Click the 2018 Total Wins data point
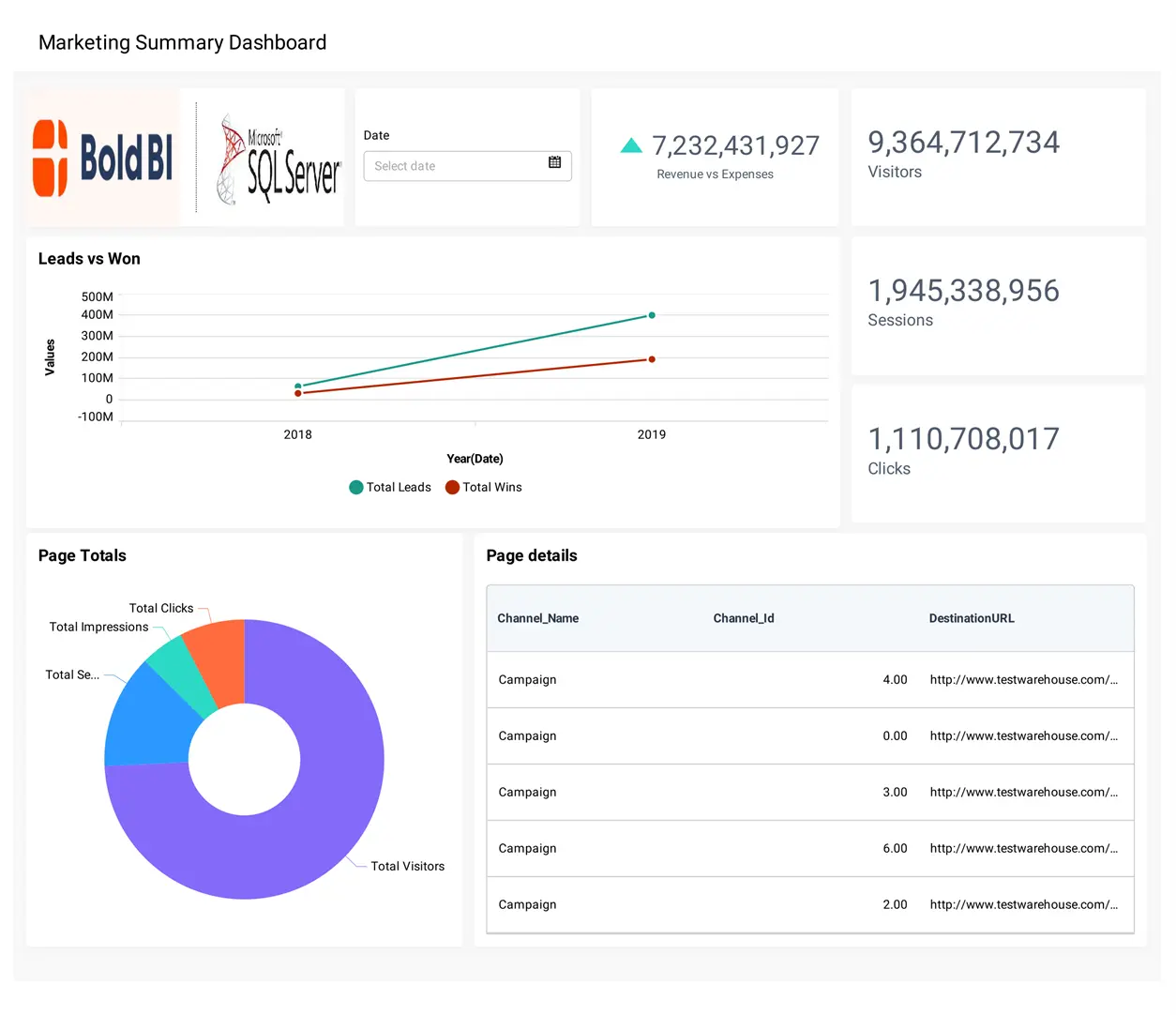Image resolution: width=1176 pixels, height=1015 pixels. (298, 394)
